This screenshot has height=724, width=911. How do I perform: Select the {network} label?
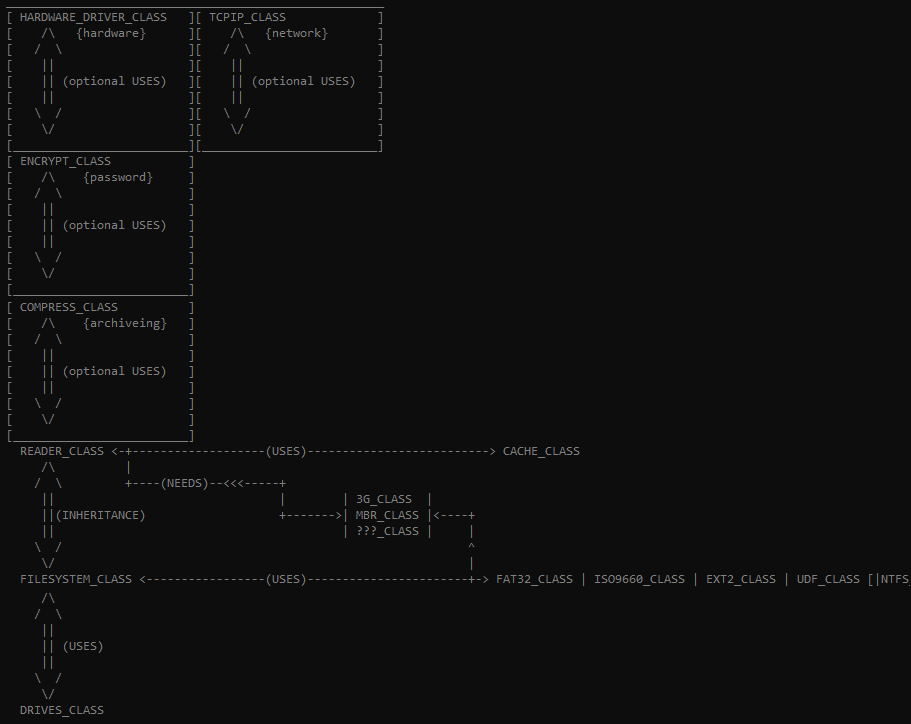(296, 33)
